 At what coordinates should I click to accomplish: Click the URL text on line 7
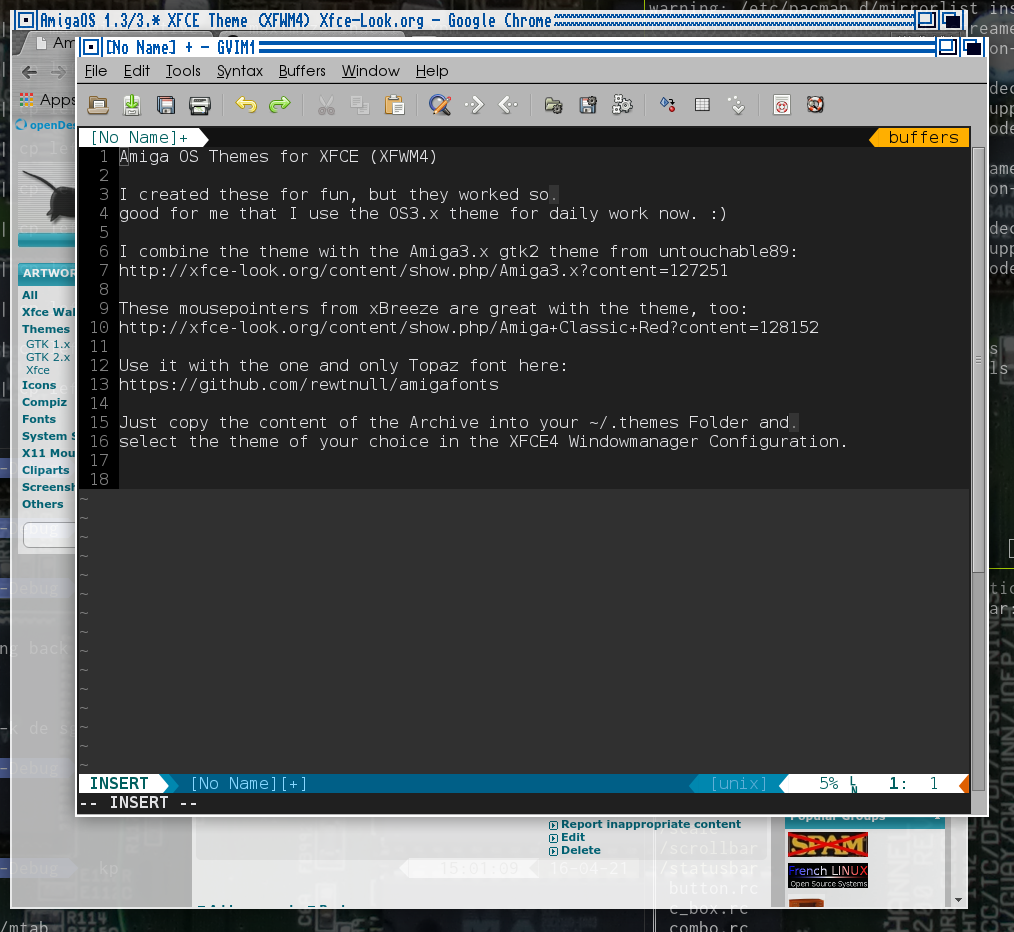pyautogui.click(x=424, y=270)
